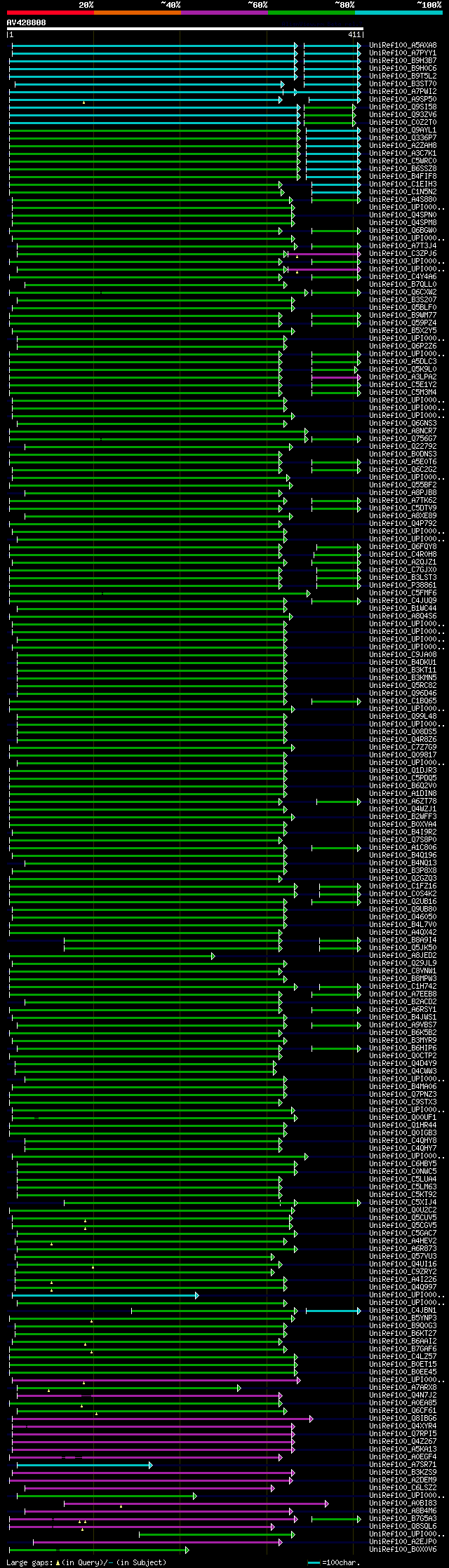Select label UniRef100_A2ZAH8
The image size is (449, 1568).
[x=403, y=145]
